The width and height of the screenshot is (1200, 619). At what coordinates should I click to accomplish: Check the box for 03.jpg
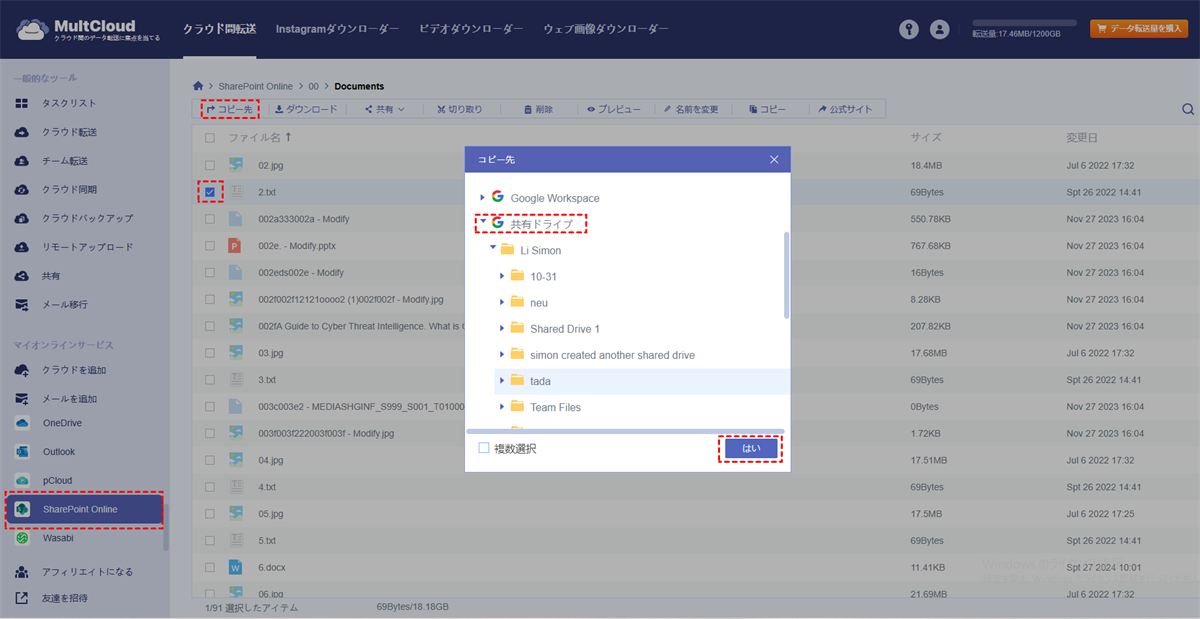210,353
